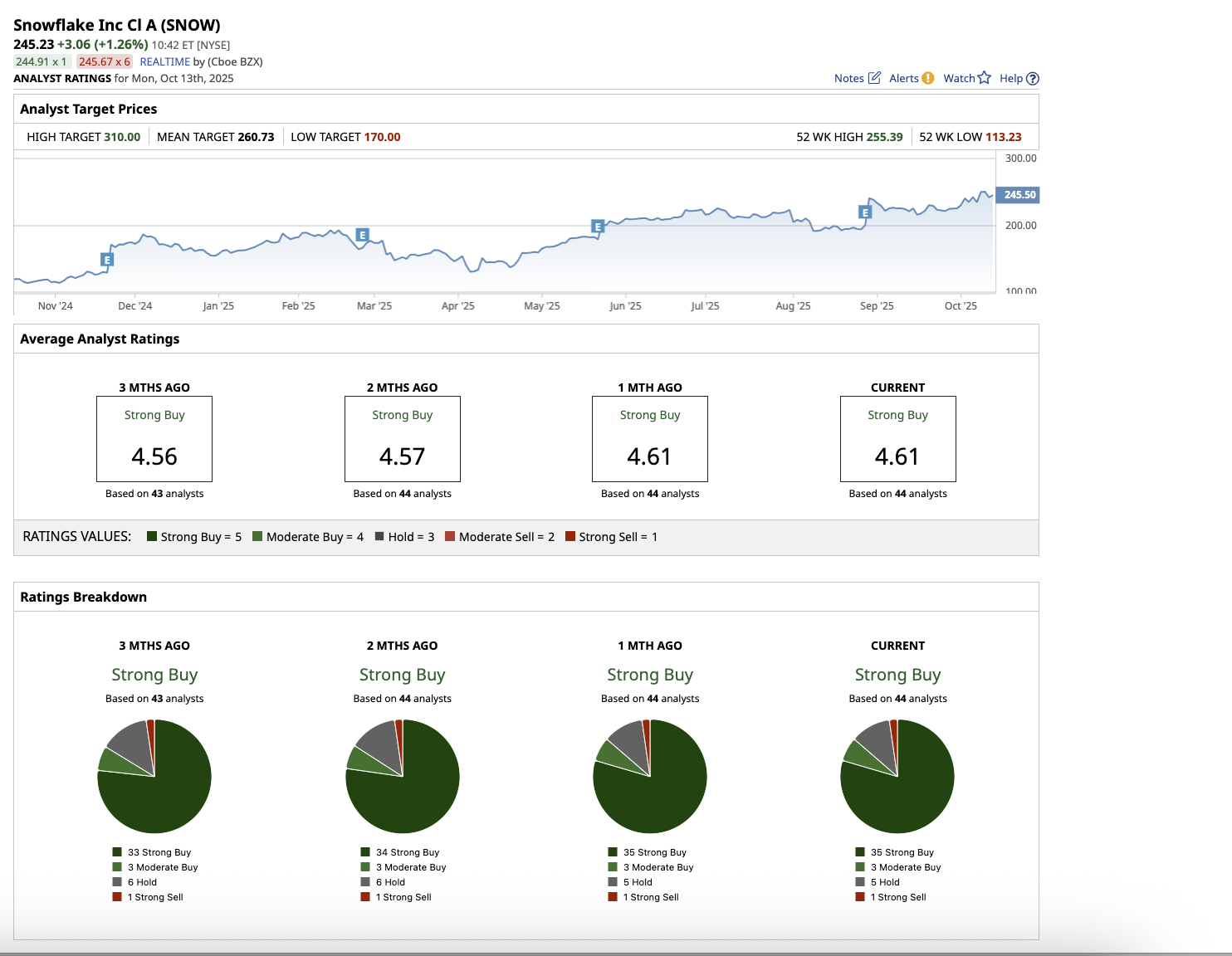1232x956 pixels.
Task: Click the Notes text link
Action: 848,78
